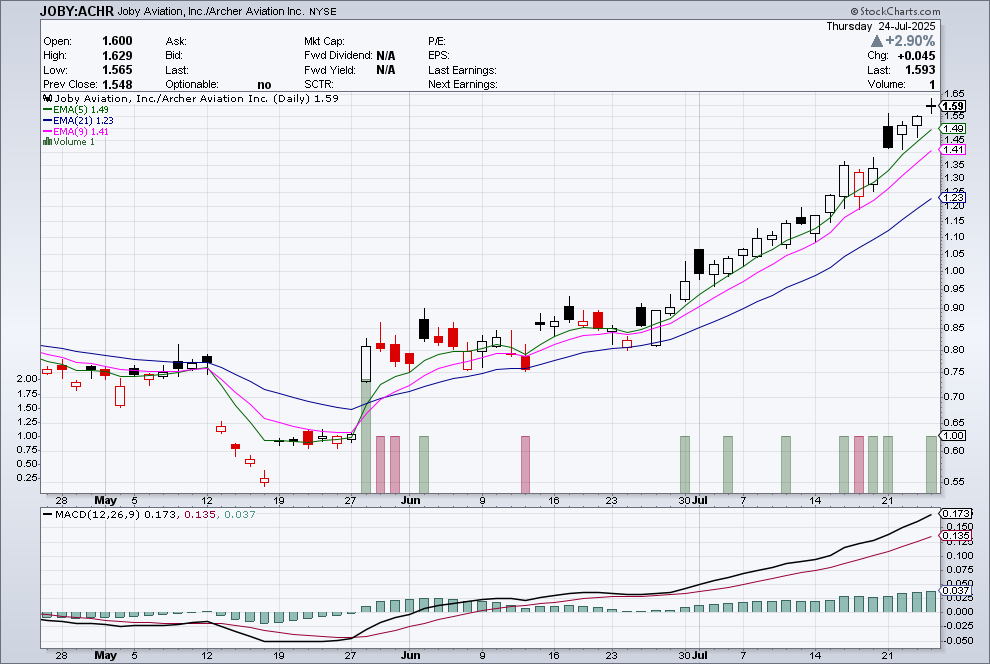
Task: Click the green 1.49 EMA axis tag
Action: [953, 129]
